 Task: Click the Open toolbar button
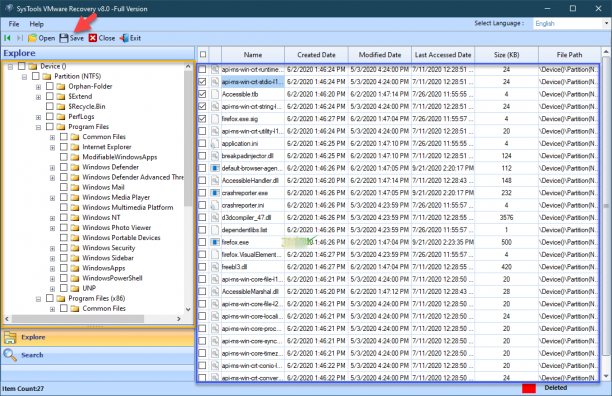(42, 38)
